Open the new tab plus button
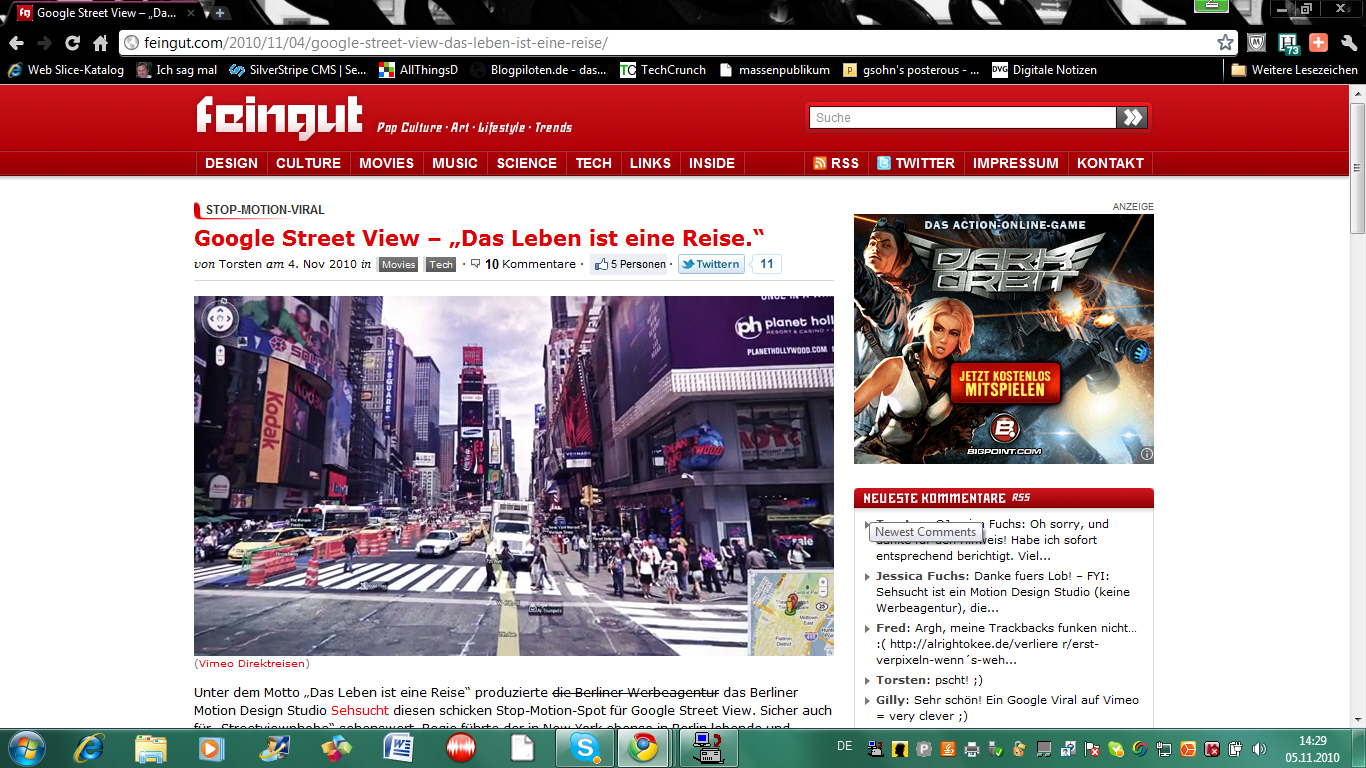The width and height of the screenshot is (1366, 768). 220,13
